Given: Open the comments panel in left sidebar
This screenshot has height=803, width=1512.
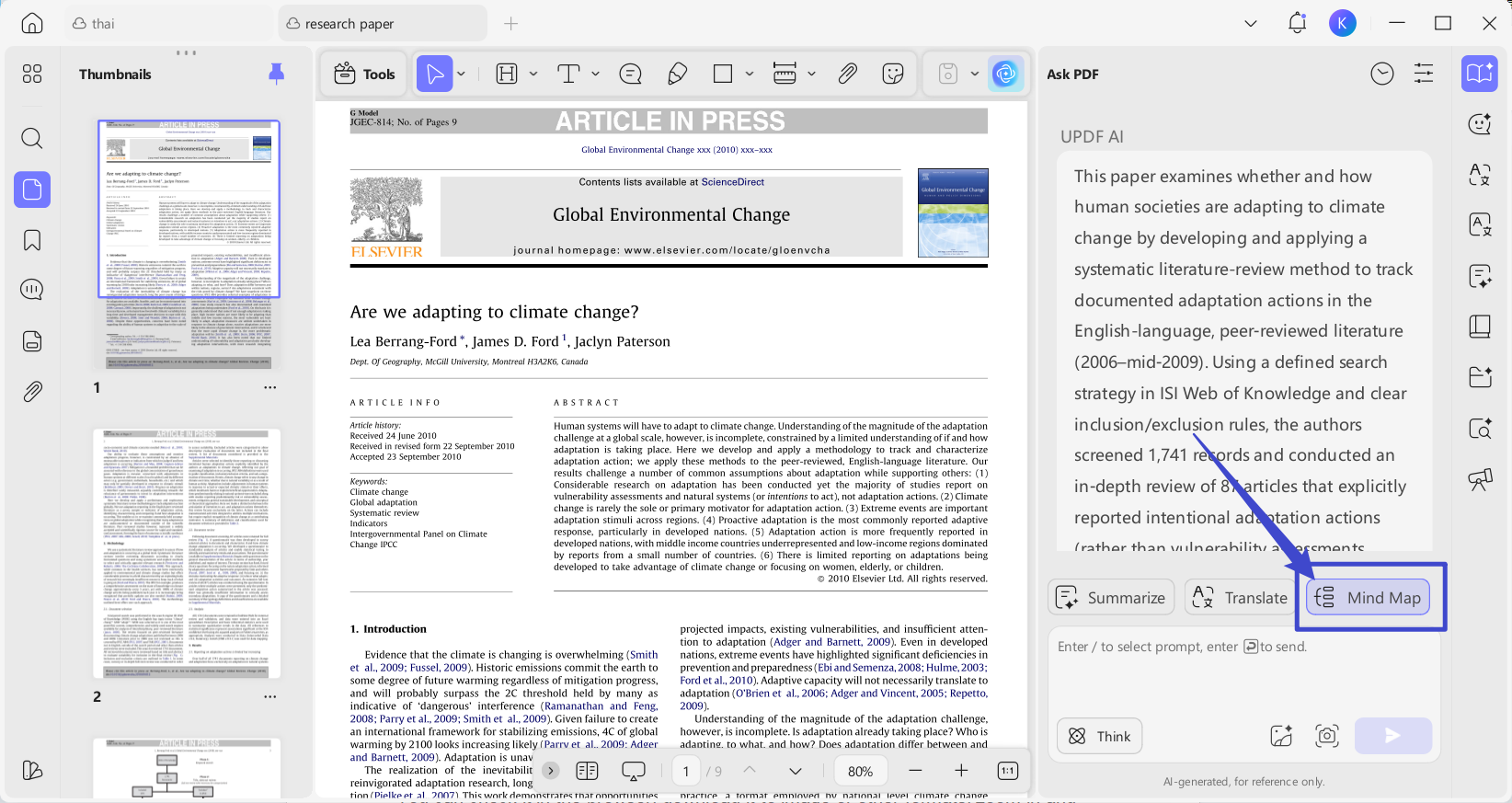Looking at the screenshot, I should point(32,290).
